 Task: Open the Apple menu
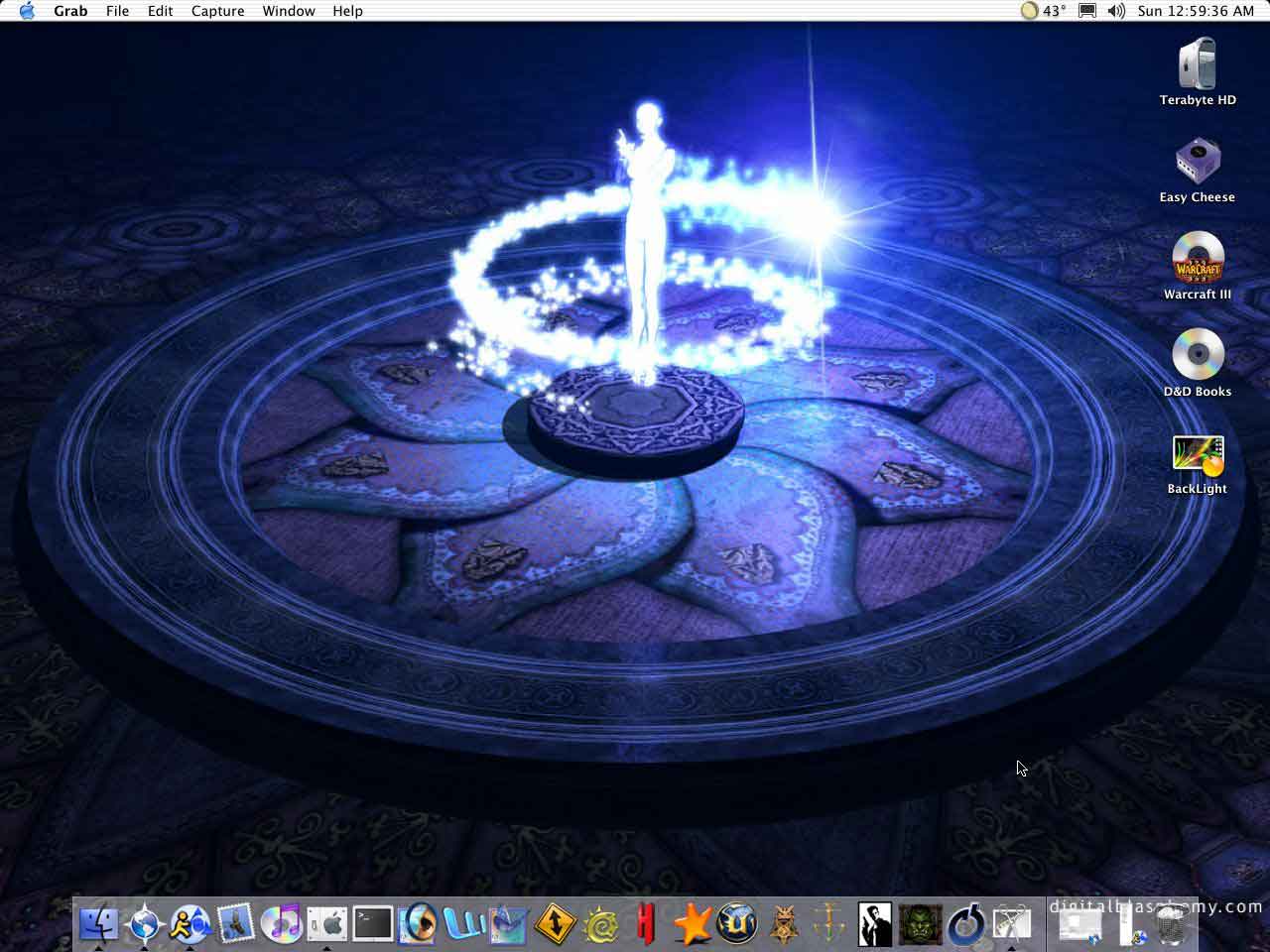[27, 11]
